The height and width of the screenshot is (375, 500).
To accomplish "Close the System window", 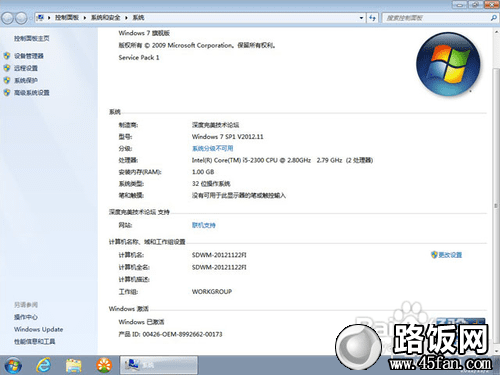I will 491,5.
